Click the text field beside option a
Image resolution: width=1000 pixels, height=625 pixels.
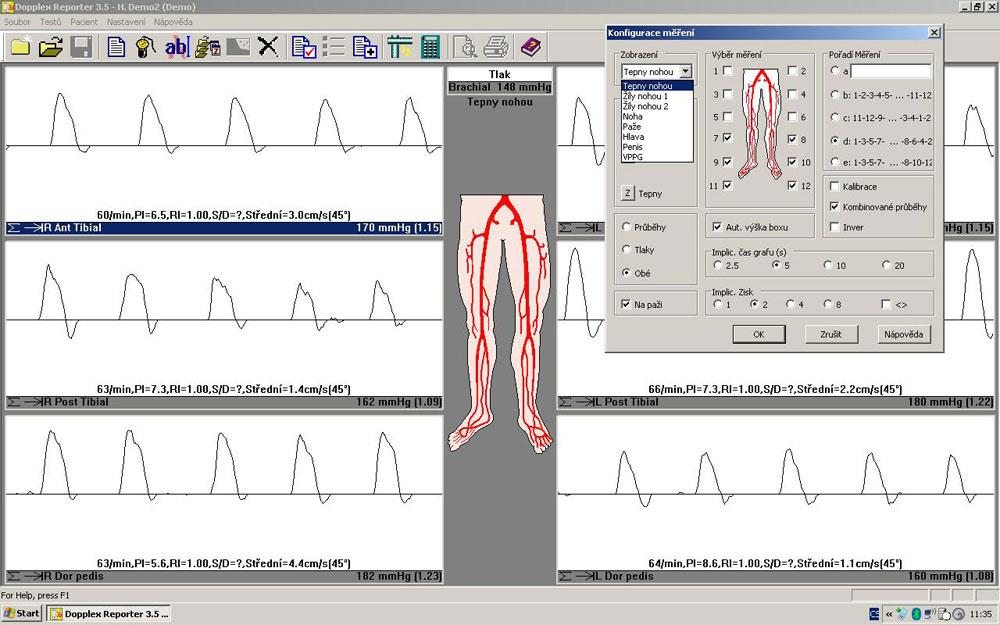point(890,71)
